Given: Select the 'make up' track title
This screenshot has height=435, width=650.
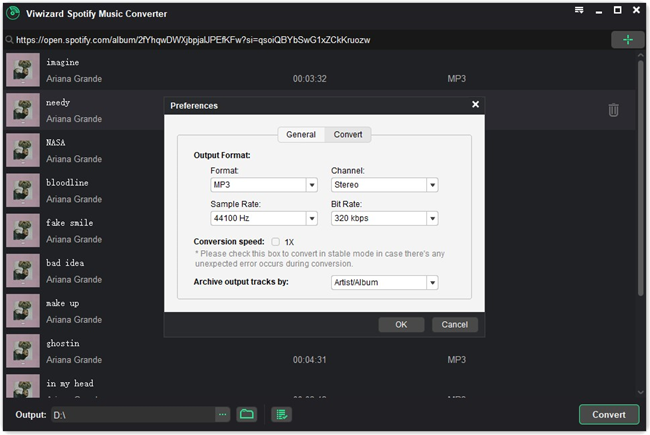Looking at the screenshot, I should click(x=63, y=303).
